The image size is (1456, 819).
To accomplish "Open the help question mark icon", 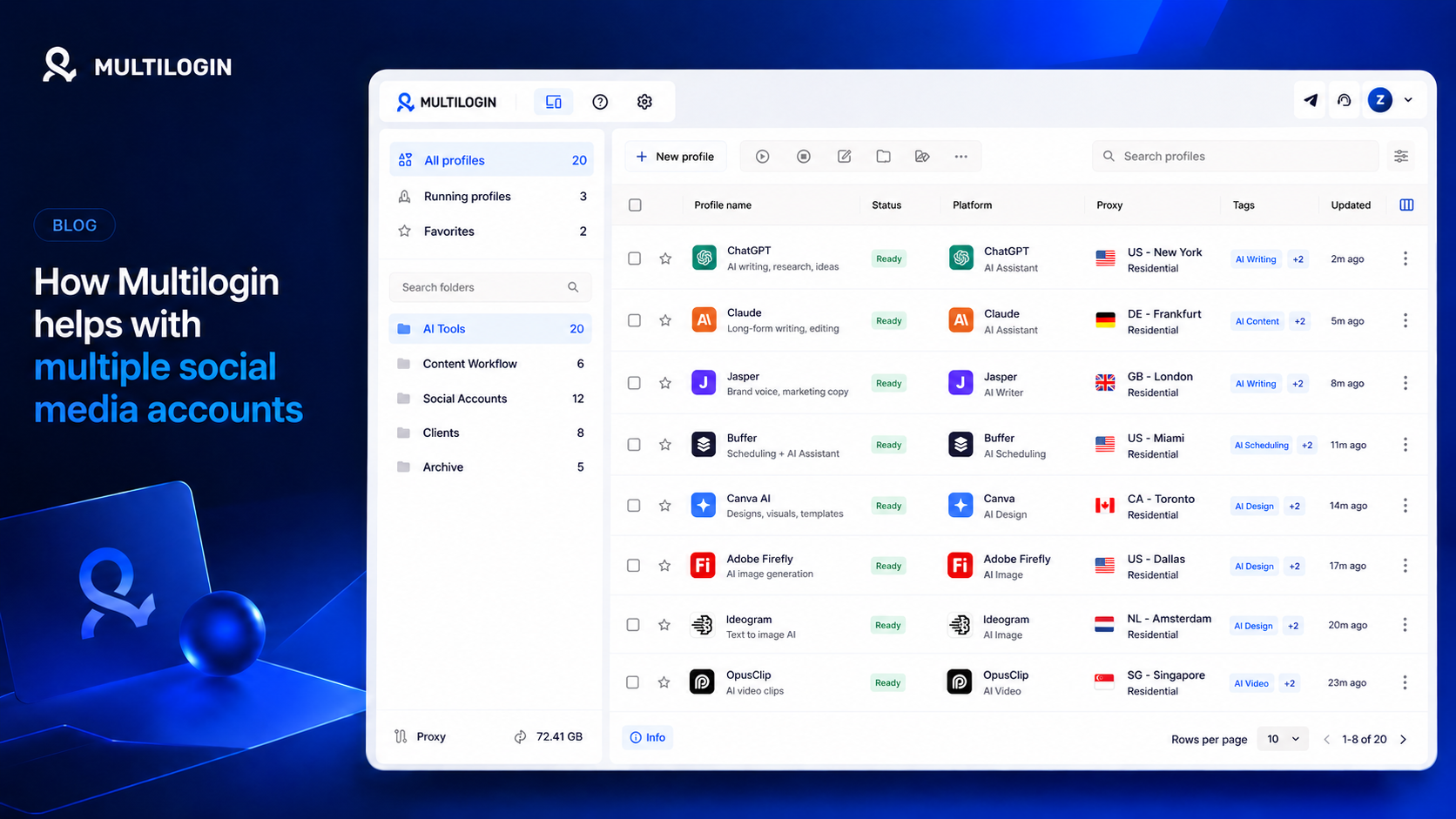I will pos(600,102).
